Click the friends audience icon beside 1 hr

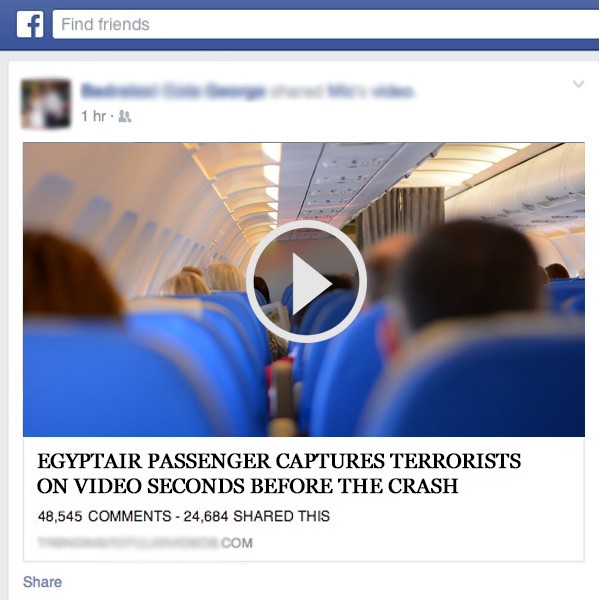125,116
